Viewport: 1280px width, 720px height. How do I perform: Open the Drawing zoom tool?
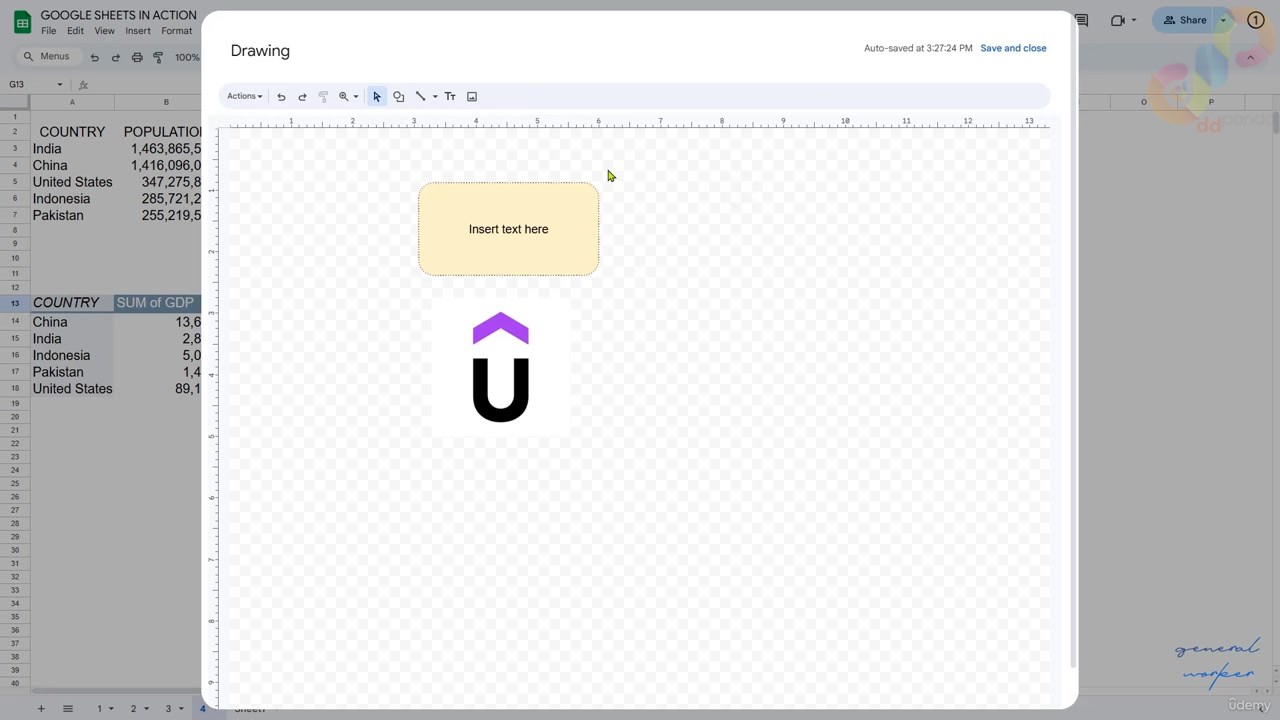pos(343,97)
